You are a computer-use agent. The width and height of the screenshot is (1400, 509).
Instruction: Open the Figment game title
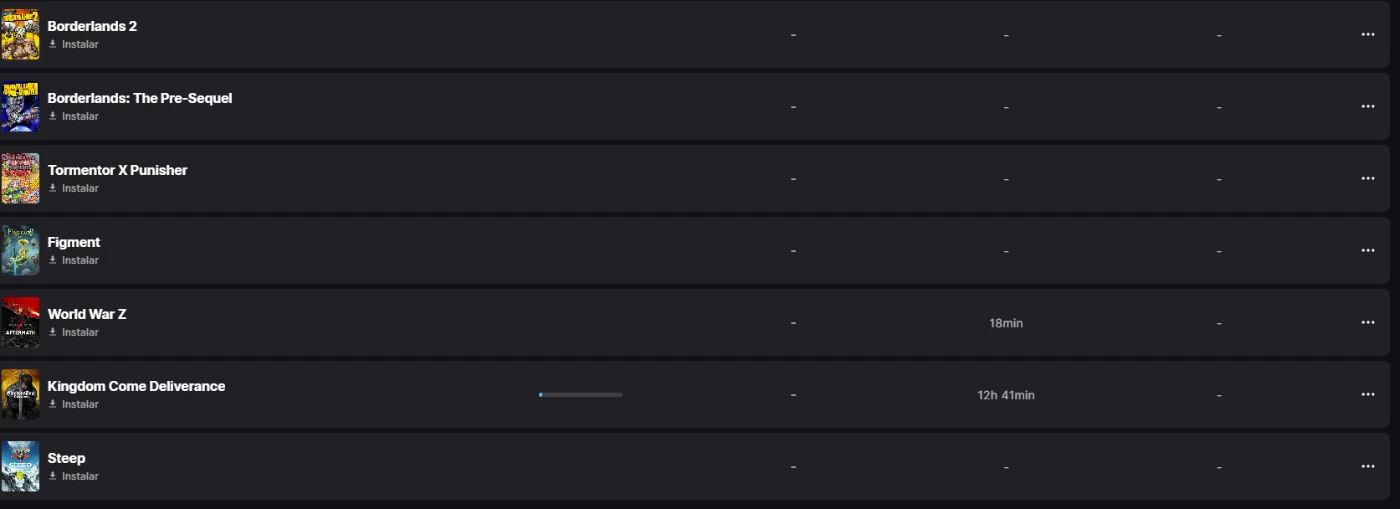pyautogui.click(x=74, y=242)
